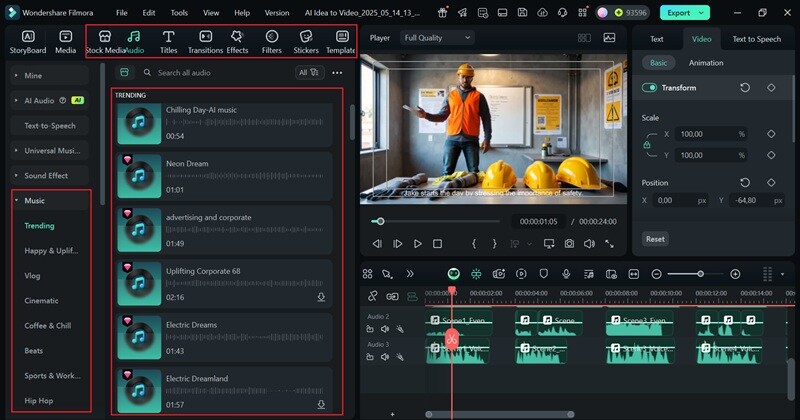
Task: Play the preview video
Action: coord(417,244)
